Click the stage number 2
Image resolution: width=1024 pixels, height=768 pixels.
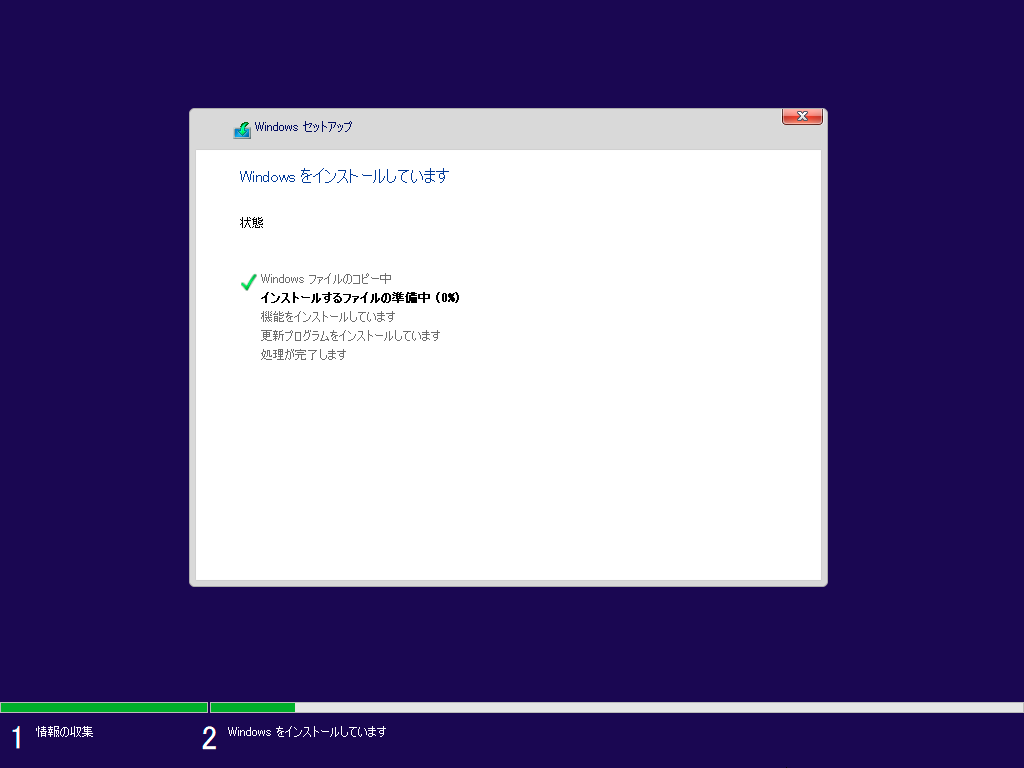pos(209,737)
